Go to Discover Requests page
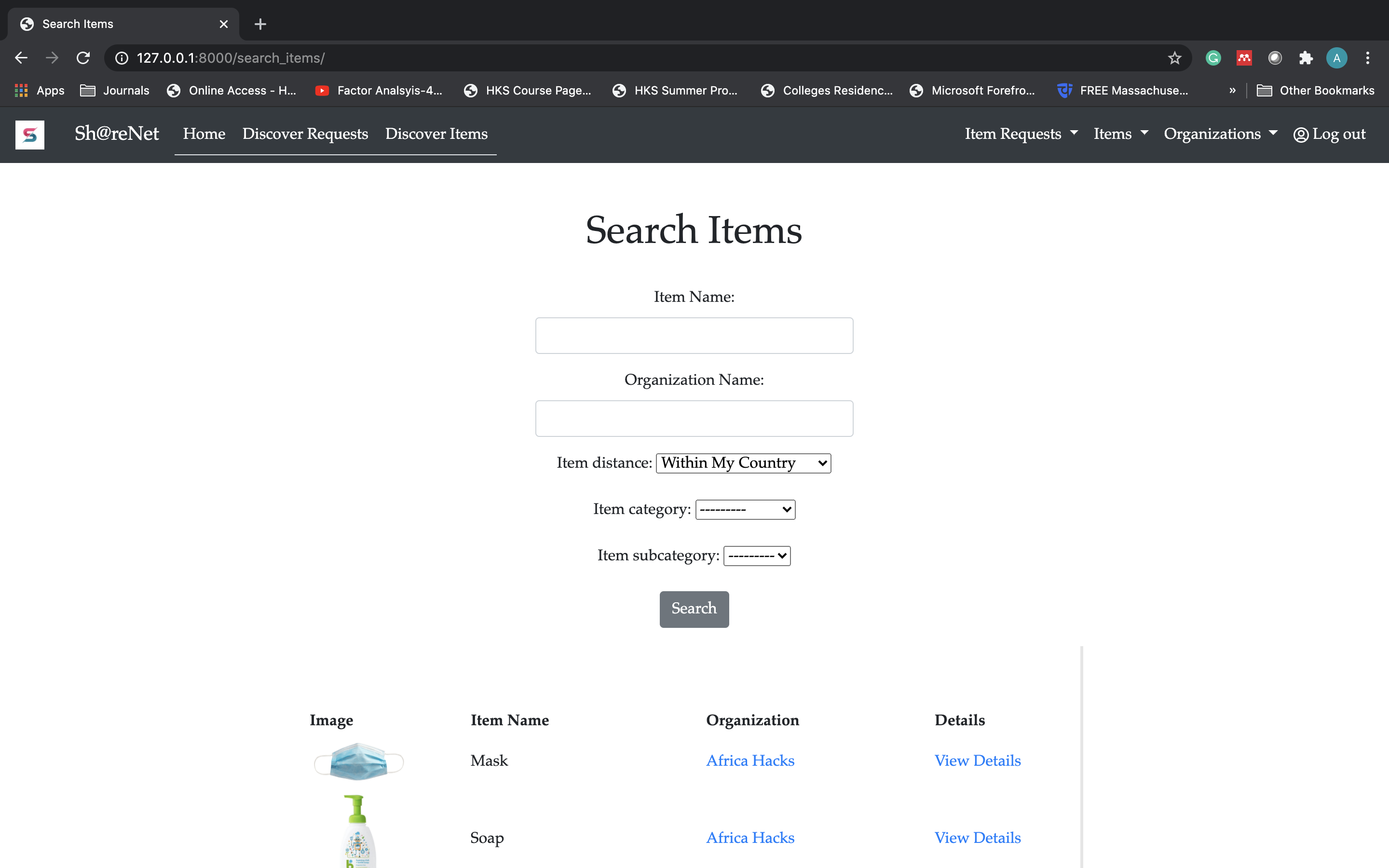This screenshot has width=1389, height=868. pos(305,134)
